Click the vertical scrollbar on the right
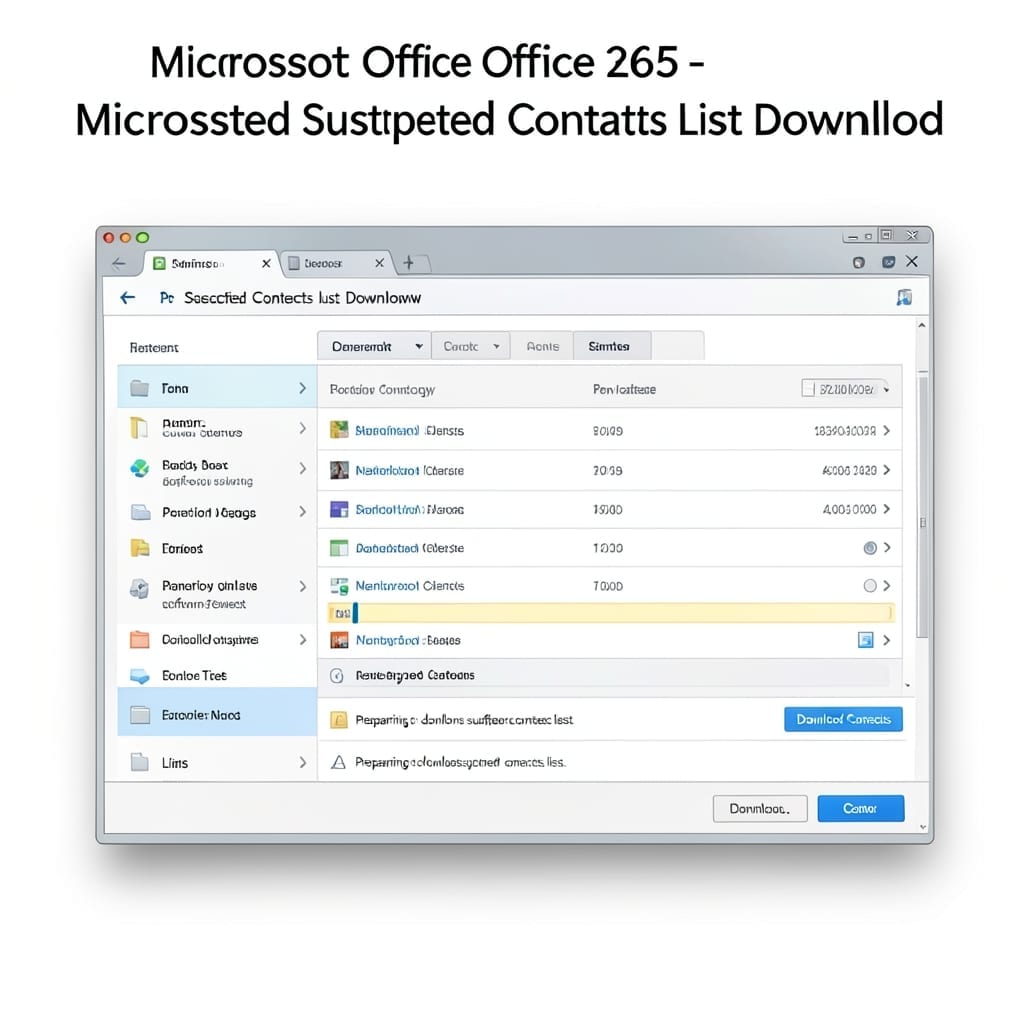The image size is (1024, 1024). 923,506
